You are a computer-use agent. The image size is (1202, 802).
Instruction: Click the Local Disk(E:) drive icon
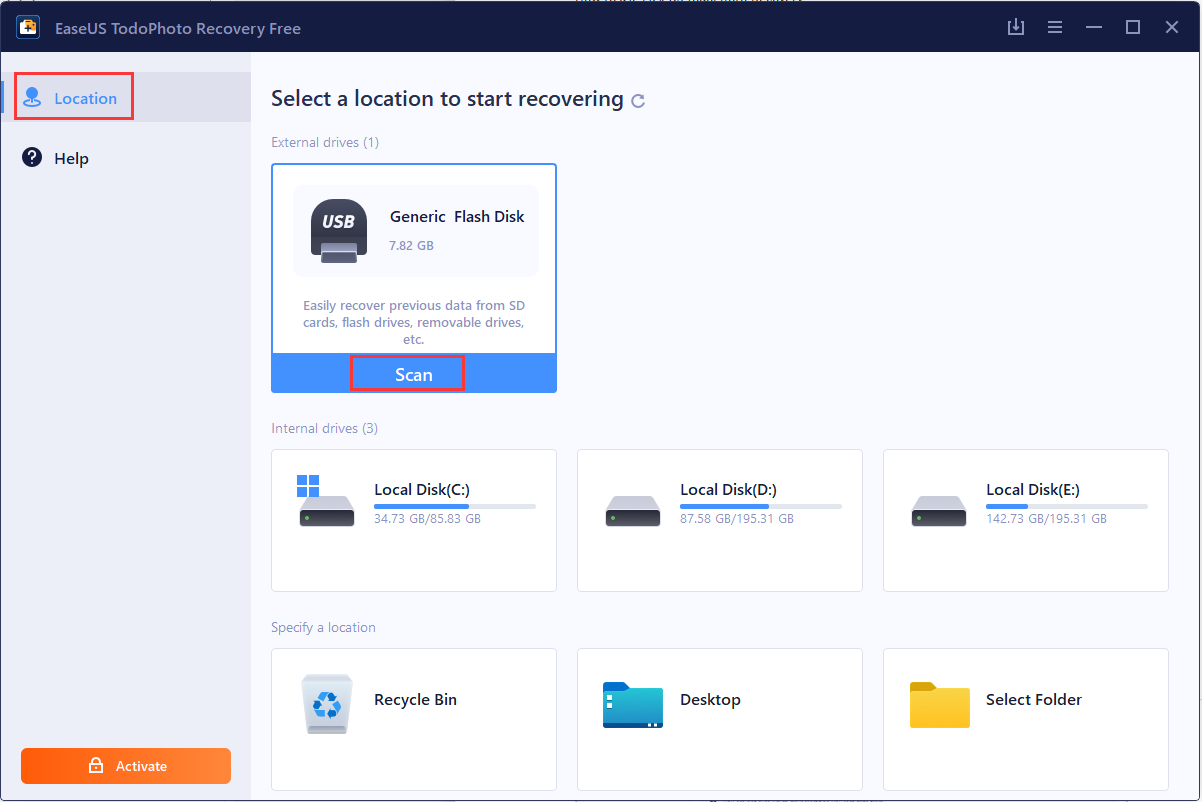(x=938, y=511)
